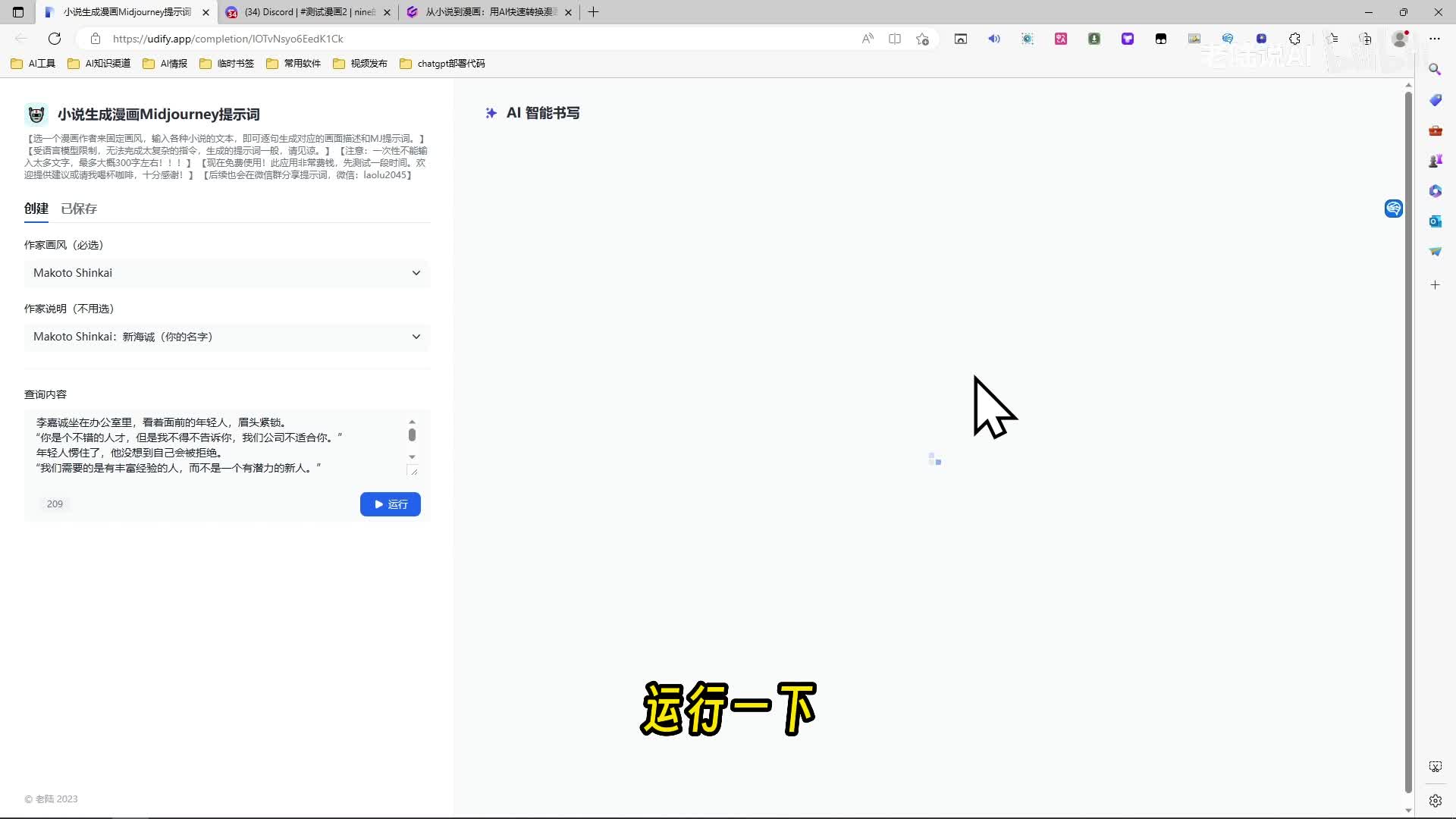Expand the Makoto Shinkai art style dropdown
Viewport: 1456px width, 819px height.
tap(227, 273)
